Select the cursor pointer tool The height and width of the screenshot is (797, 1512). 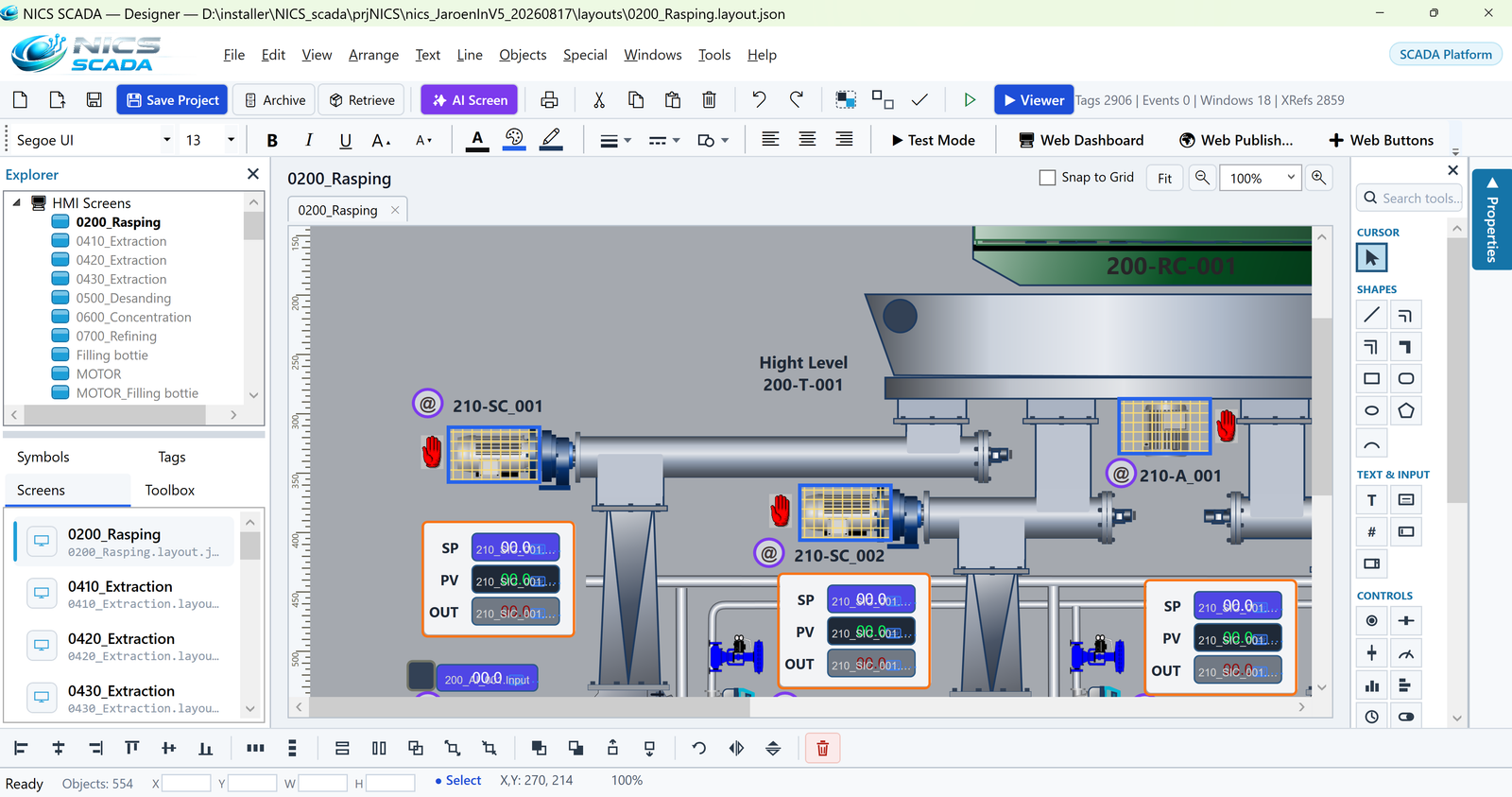pos(1372,257)
